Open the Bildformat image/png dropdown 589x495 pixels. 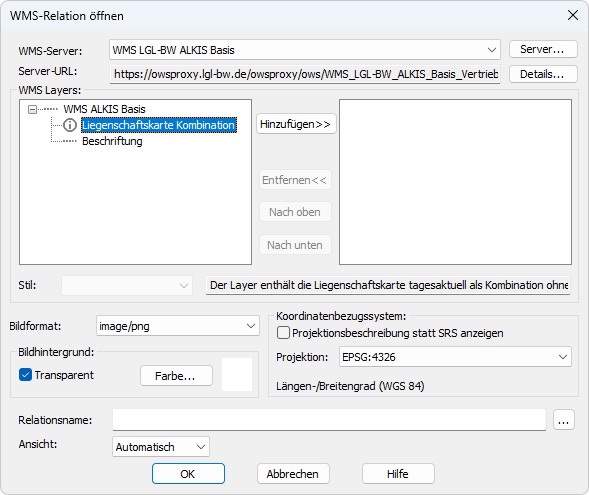click(x=178, y=326)
